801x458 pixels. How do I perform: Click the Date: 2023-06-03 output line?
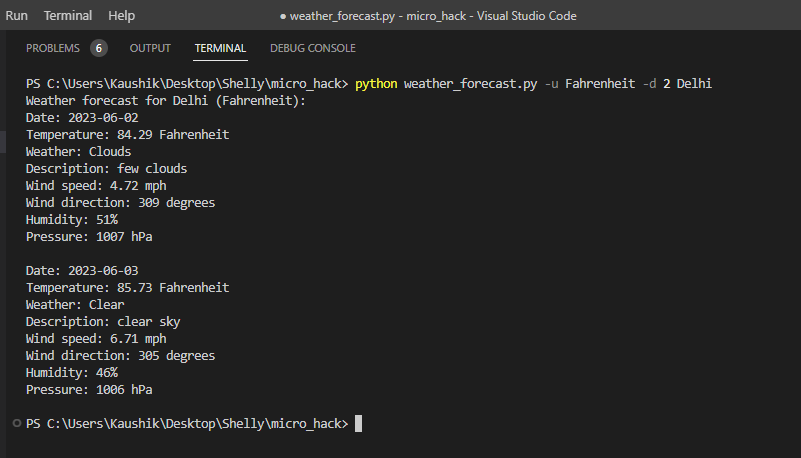82,271
